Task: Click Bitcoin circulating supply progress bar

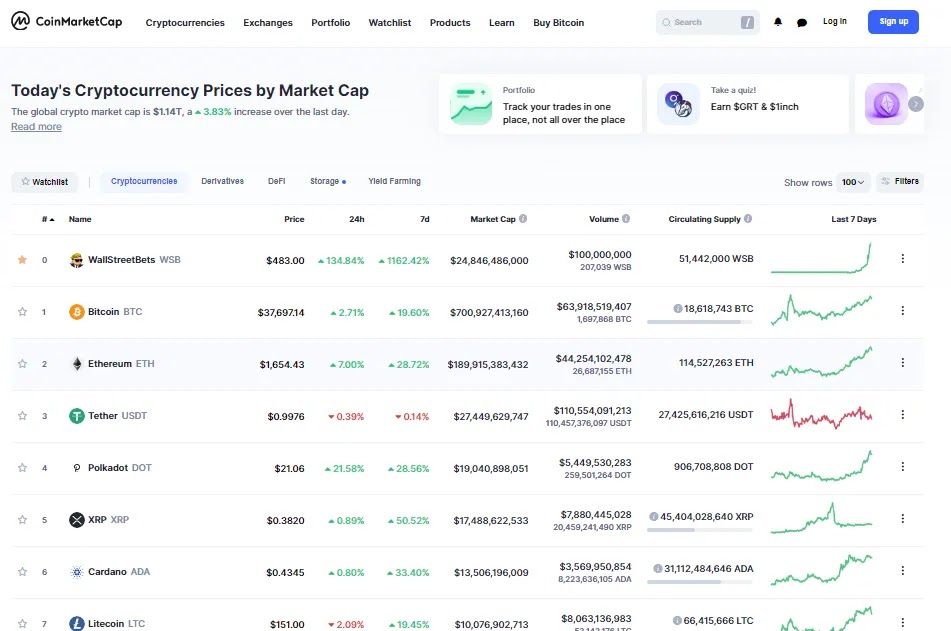Action: 700,322
